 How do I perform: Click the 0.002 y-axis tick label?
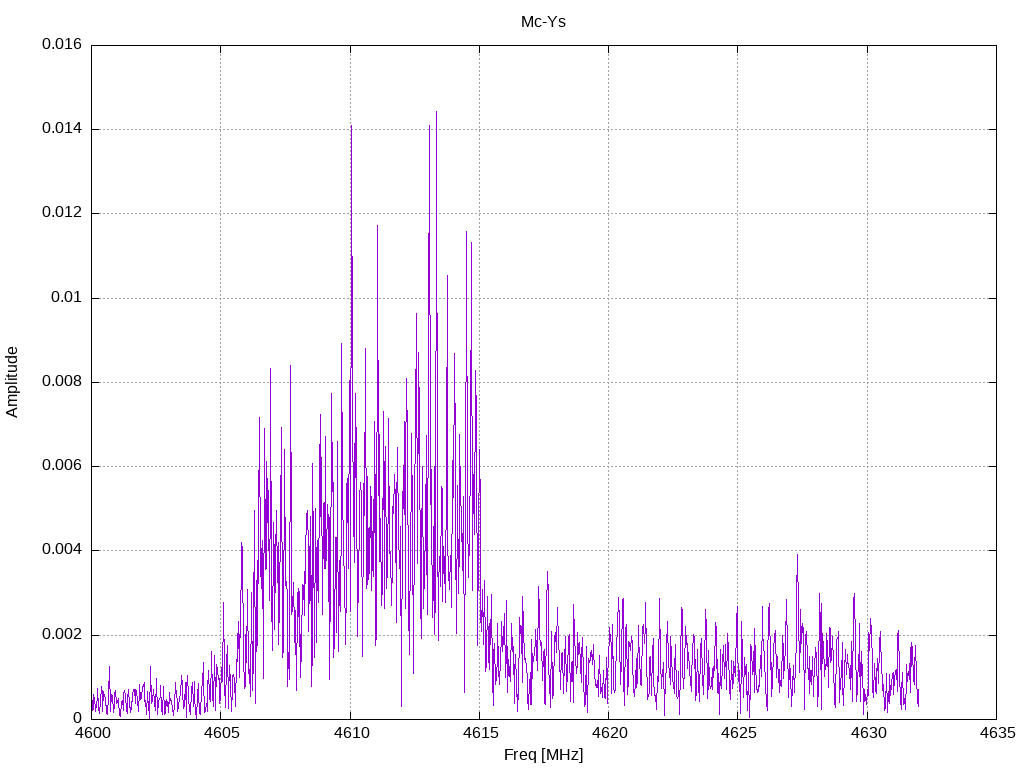tap(62, 635)
